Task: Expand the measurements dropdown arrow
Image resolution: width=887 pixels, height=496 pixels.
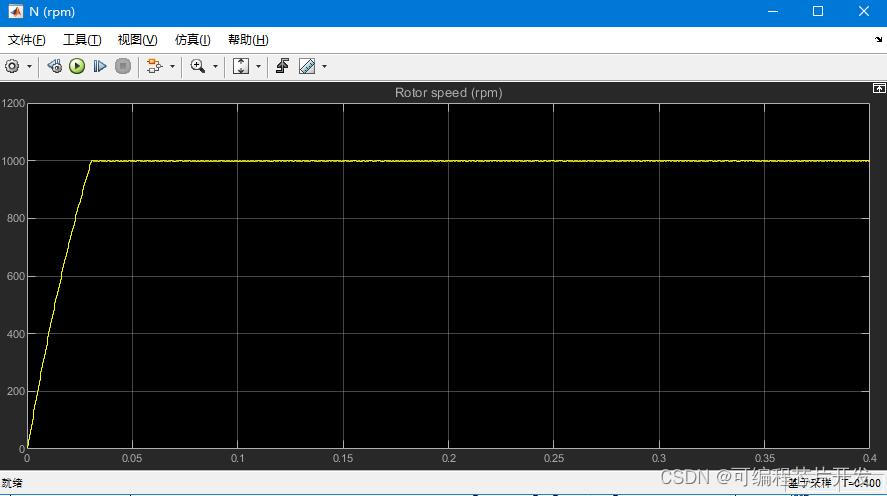Action: [x=324, y=67]
